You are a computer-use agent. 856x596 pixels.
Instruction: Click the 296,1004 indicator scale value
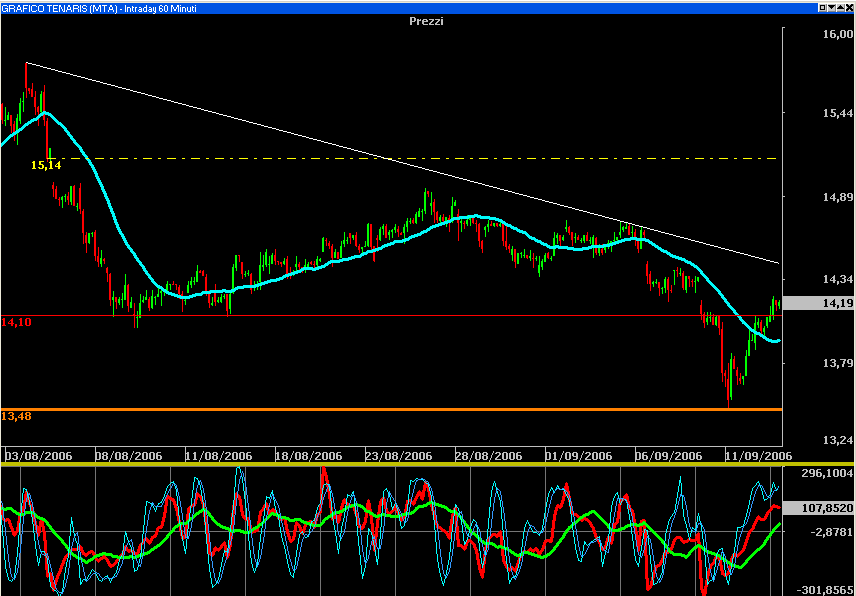[x=827, y=474]
